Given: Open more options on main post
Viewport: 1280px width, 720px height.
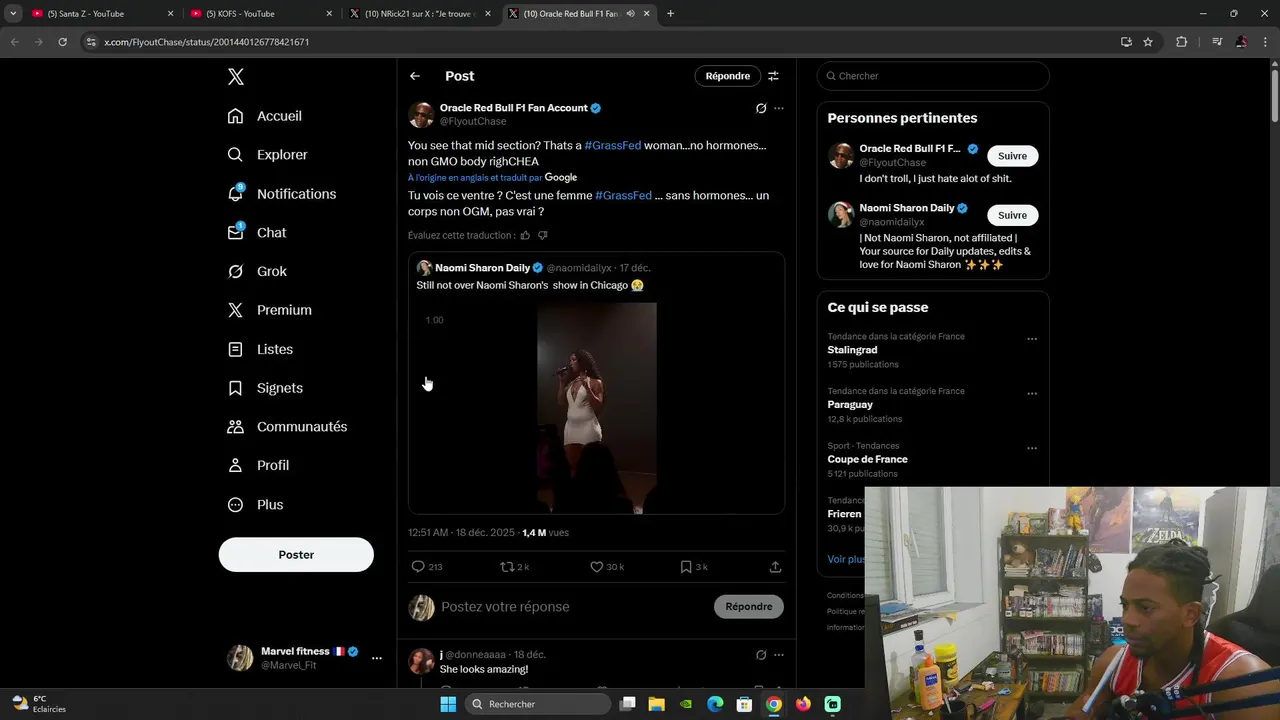Looking at the screenshot, I should point(779,108).
